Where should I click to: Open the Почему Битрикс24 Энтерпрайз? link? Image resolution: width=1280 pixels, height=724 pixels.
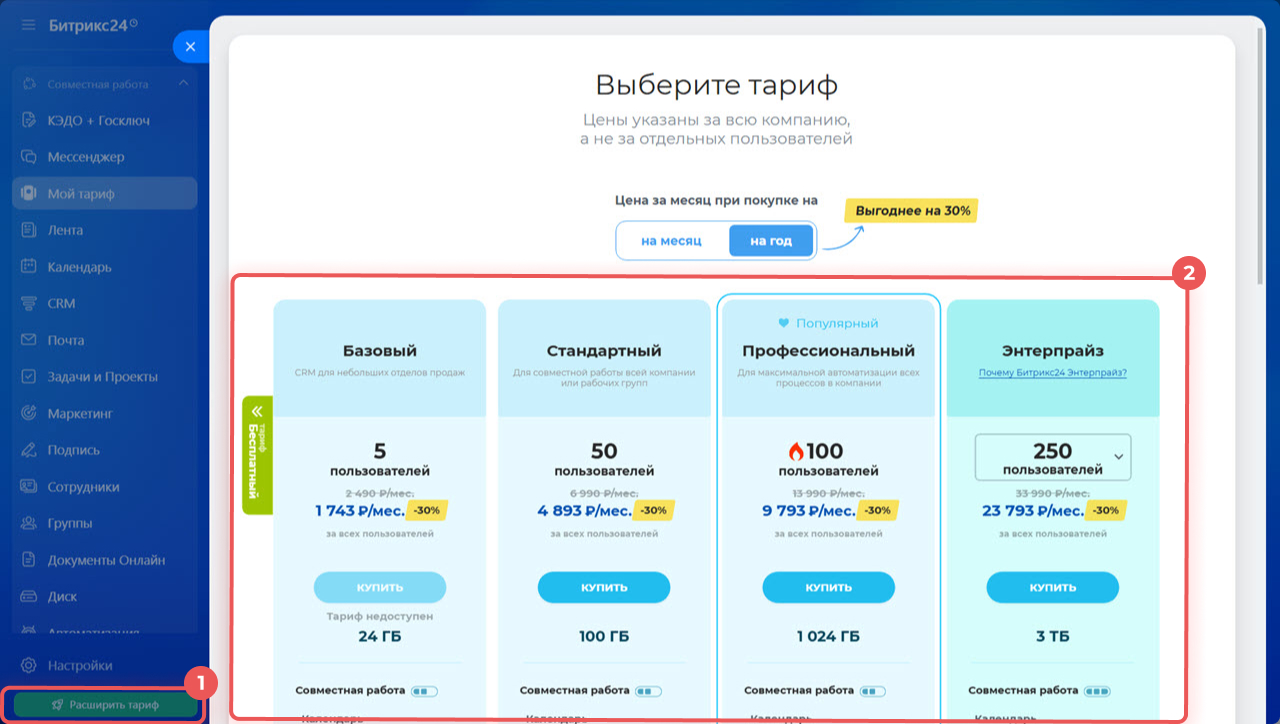[x=1053, y=373]
